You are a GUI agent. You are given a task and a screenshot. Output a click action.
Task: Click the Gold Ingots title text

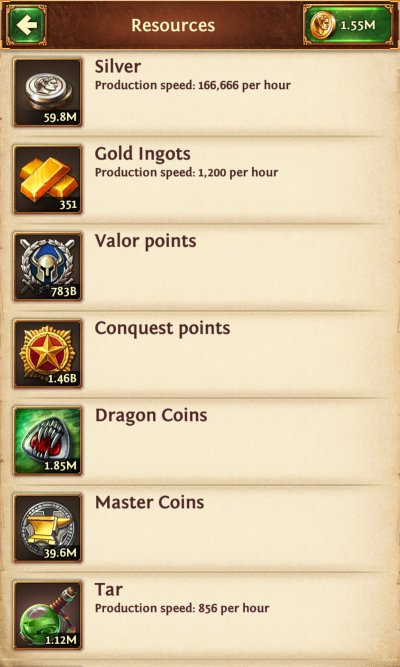point(143,154)
